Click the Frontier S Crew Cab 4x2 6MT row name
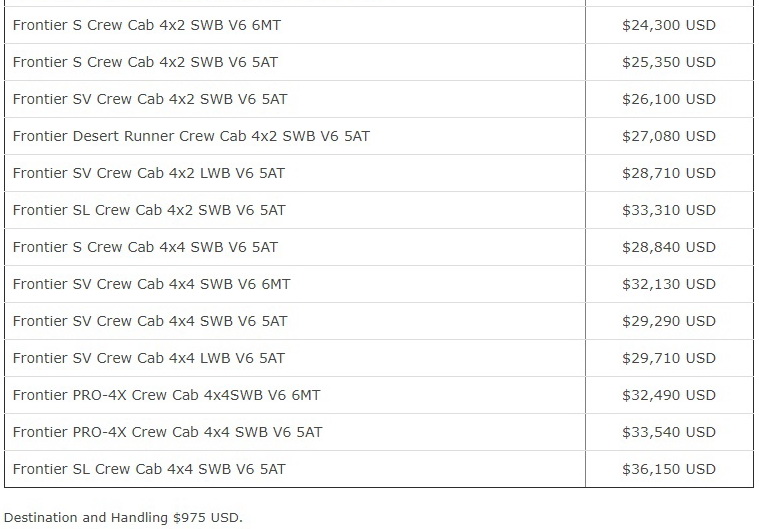 point(147,25)
